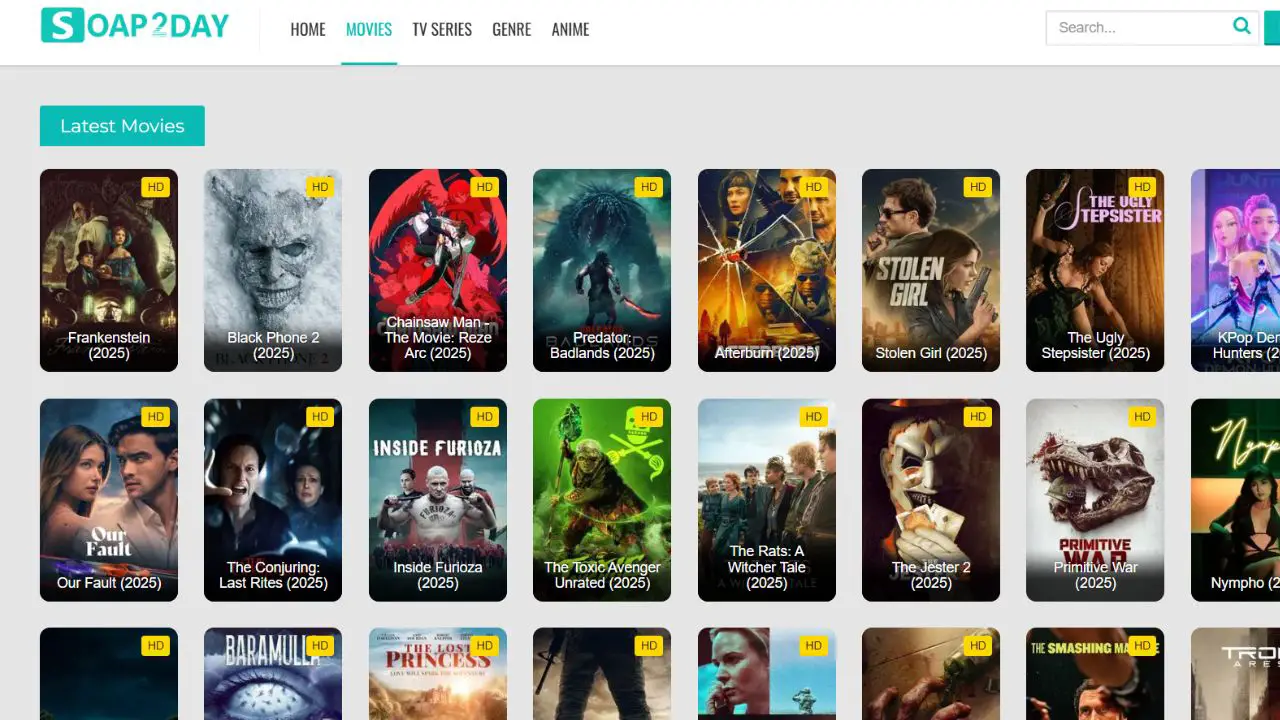Open Chainsaw Man Reze Arc movie
The image size is (1280, 720).
pyautogui.click(x=437, y=270)
